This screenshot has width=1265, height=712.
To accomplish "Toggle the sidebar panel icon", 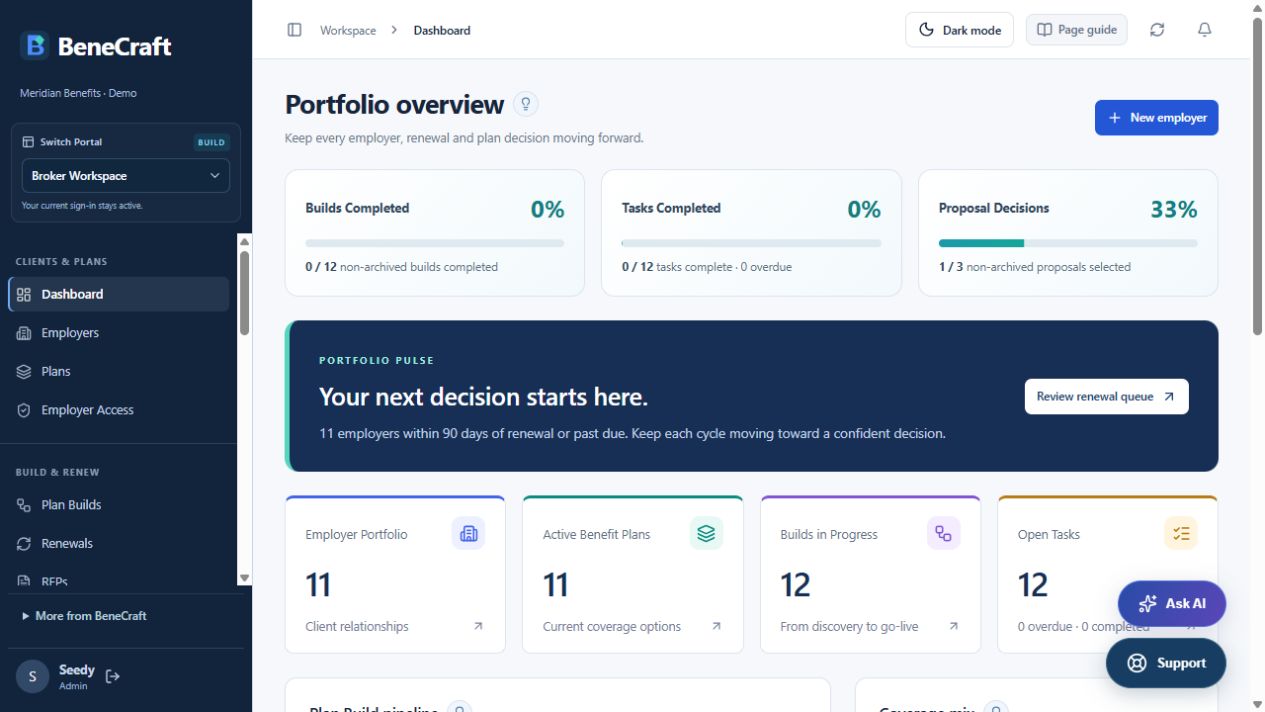I will [x=294, y=30].
